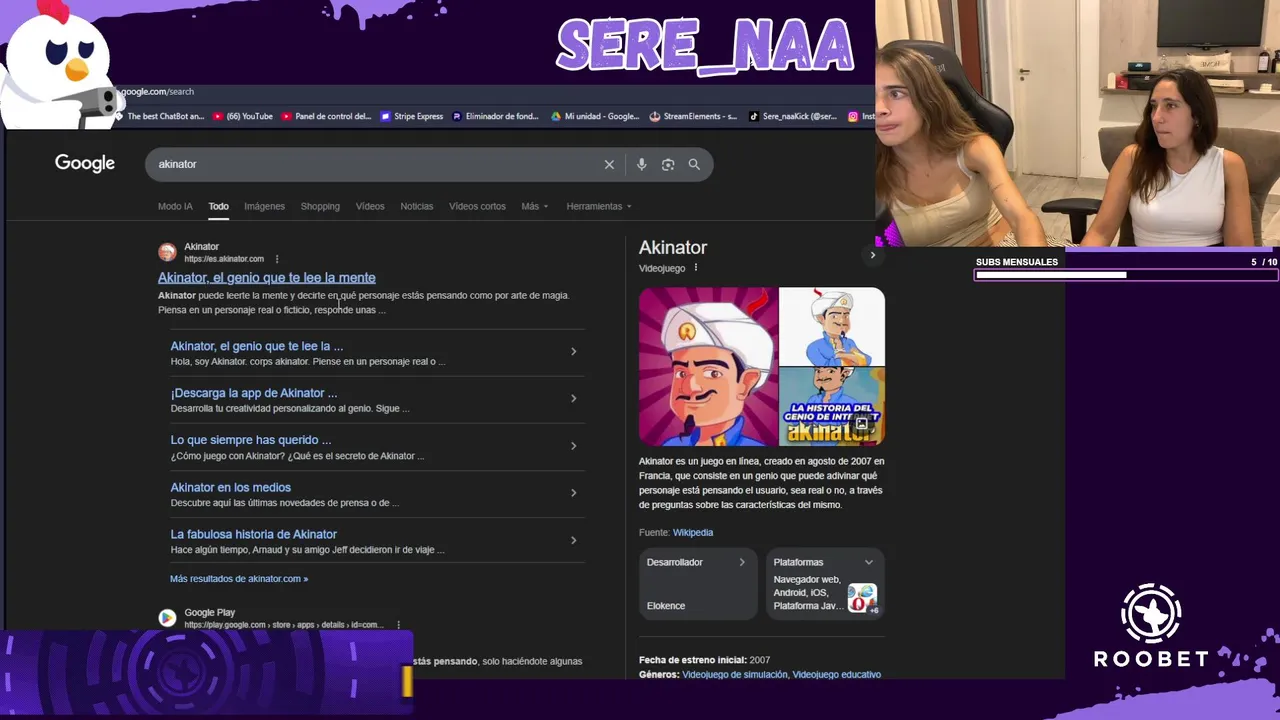This screenshot has width=1280, height=720.
Task: Expand the Plataformas card chevron
Action: [868, 562]
